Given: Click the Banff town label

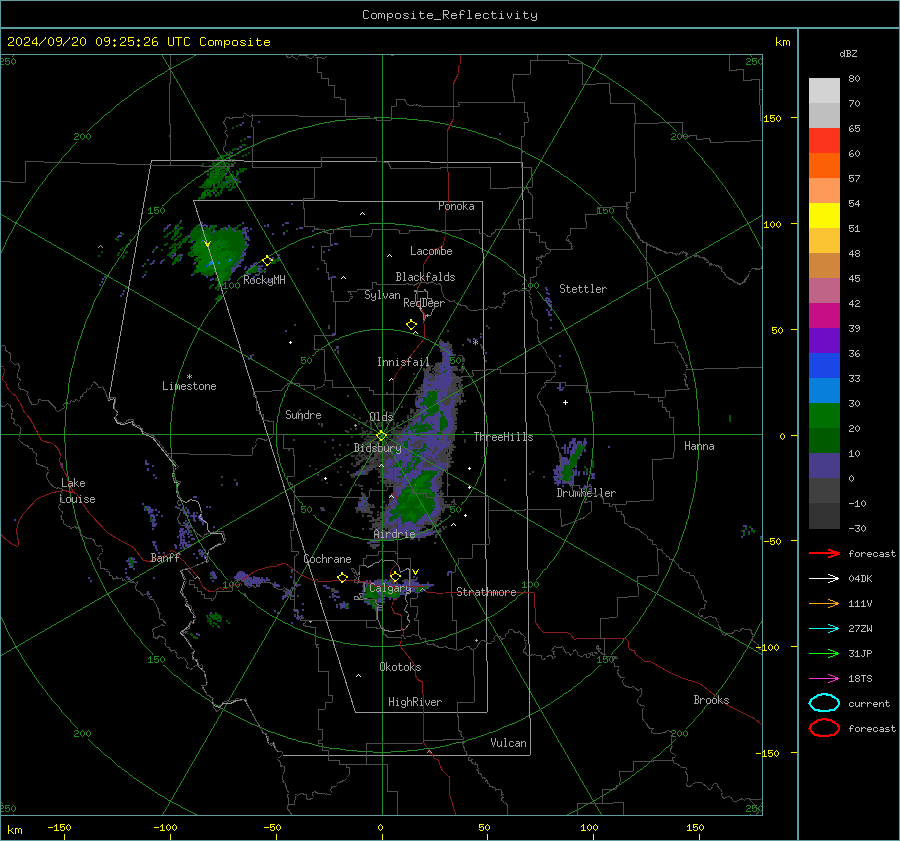Looking at the screenshot, I should 165,558.
